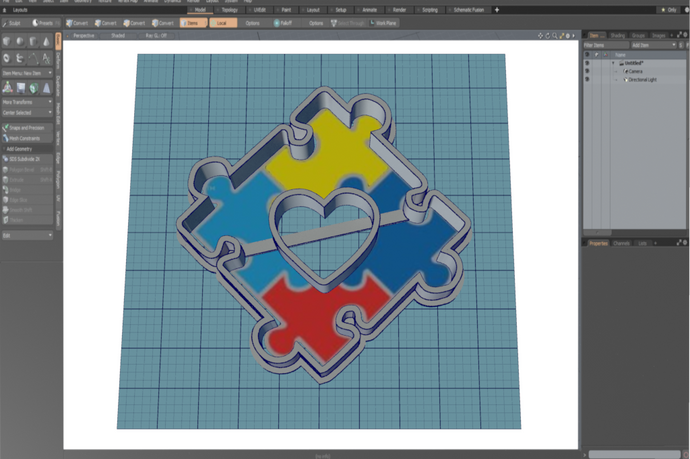Viewport: 690px width, 459px height.
Task: Open the viewport settings gear
Action: point(568,36)
